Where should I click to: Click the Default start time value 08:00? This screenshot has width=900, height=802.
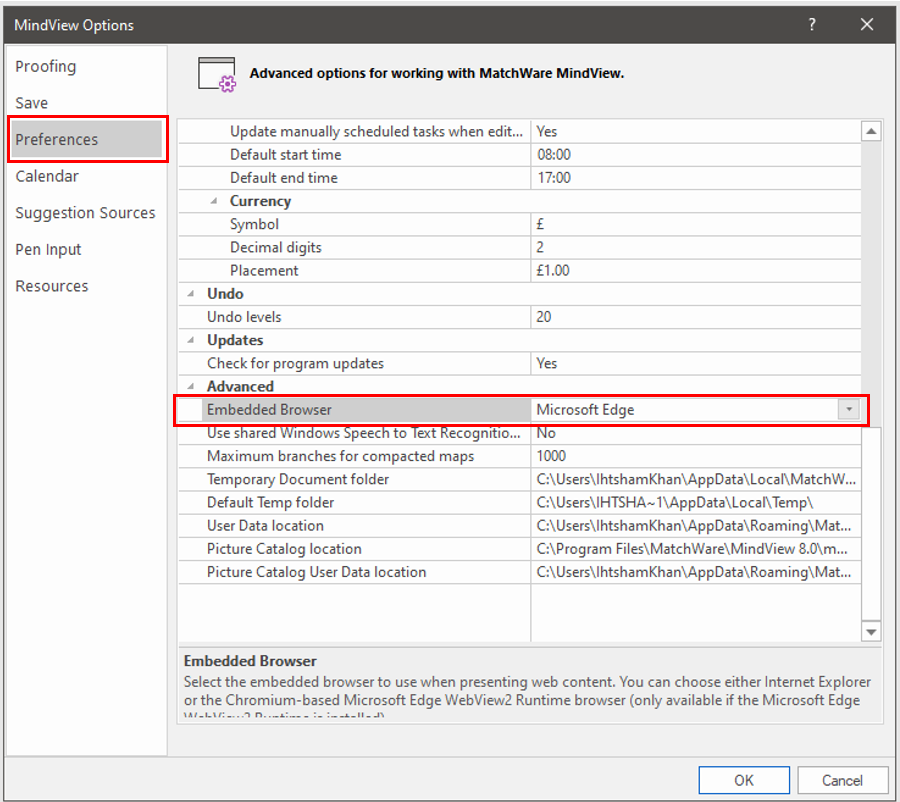pos(554,155)
